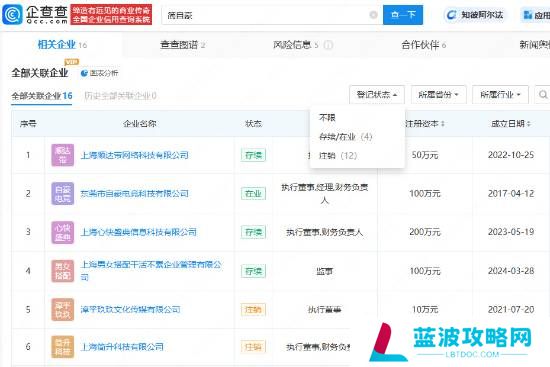Click the Qcc.com logo icon
This screenshot has height=367, width=550.
pos(12,14)
